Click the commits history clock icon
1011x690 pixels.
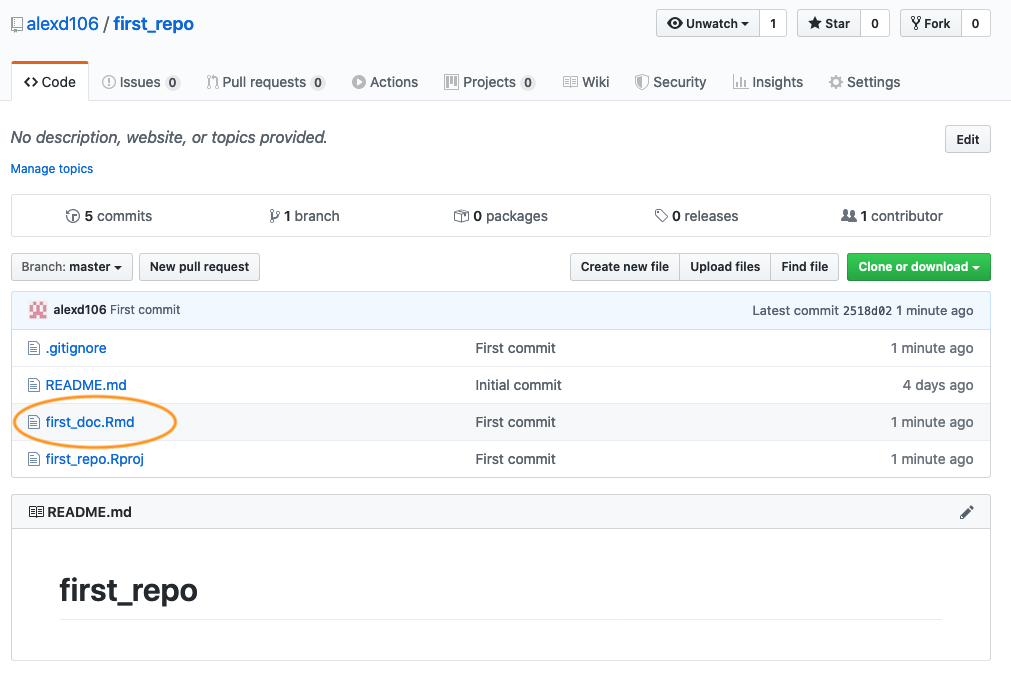(72, 216)
